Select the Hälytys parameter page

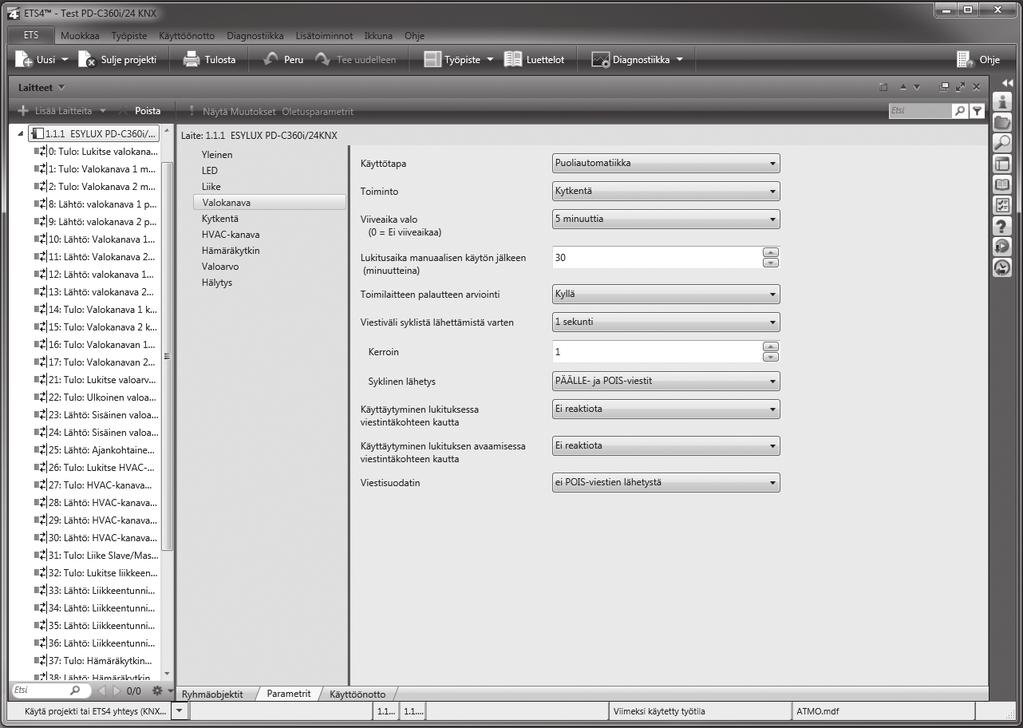tap(217, 282)
